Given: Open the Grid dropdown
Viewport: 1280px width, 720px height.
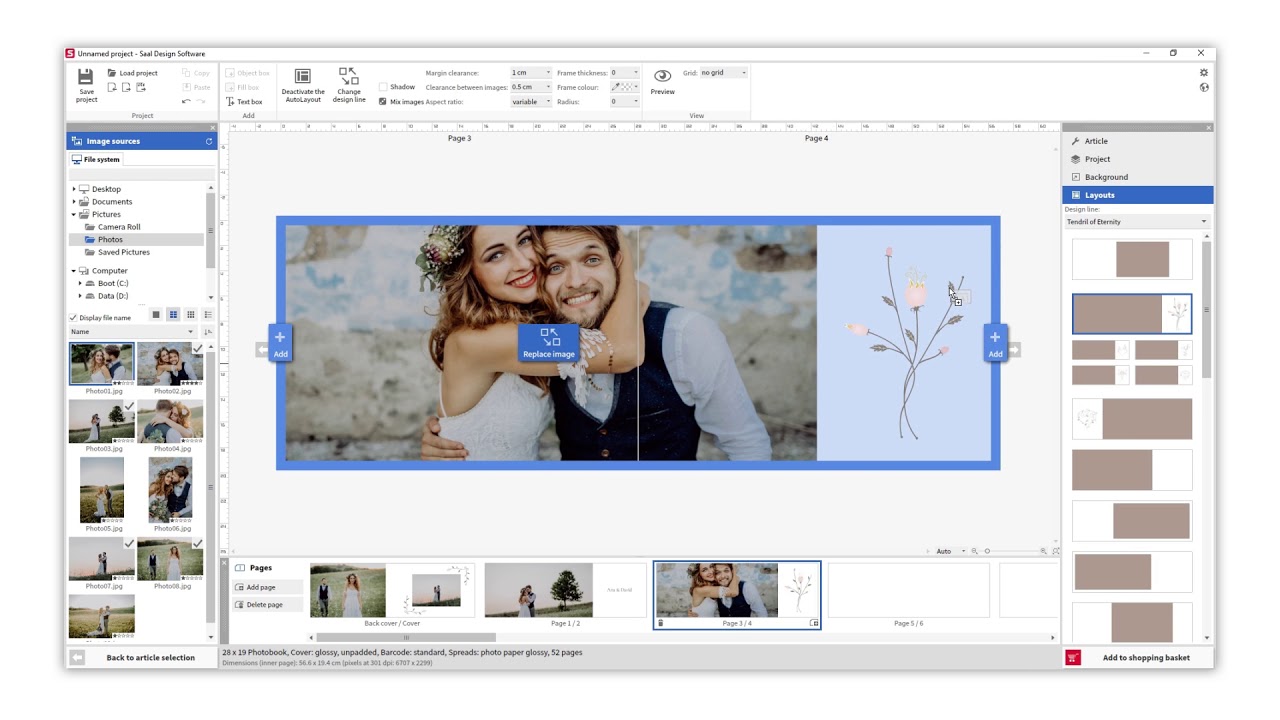Looking at the screenshot, I should tap(724, 73).
